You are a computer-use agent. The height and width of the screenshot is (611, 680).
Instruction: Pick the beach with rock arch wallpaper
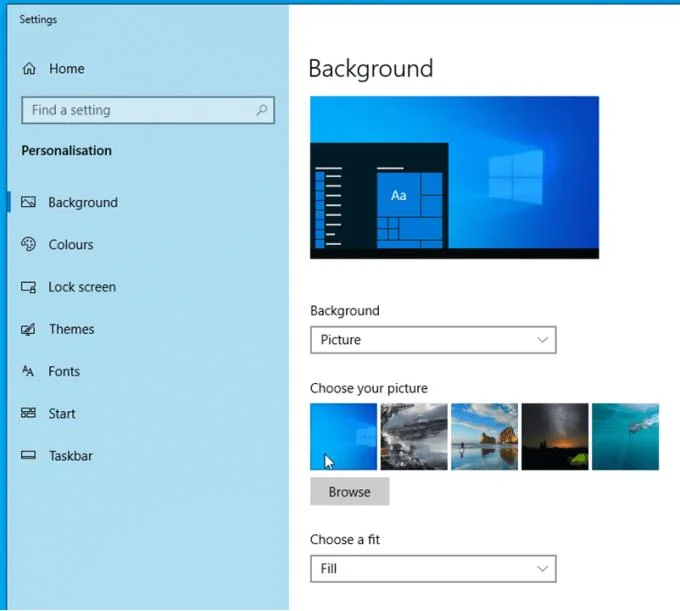pyautogui.click(x=484, y=437)
